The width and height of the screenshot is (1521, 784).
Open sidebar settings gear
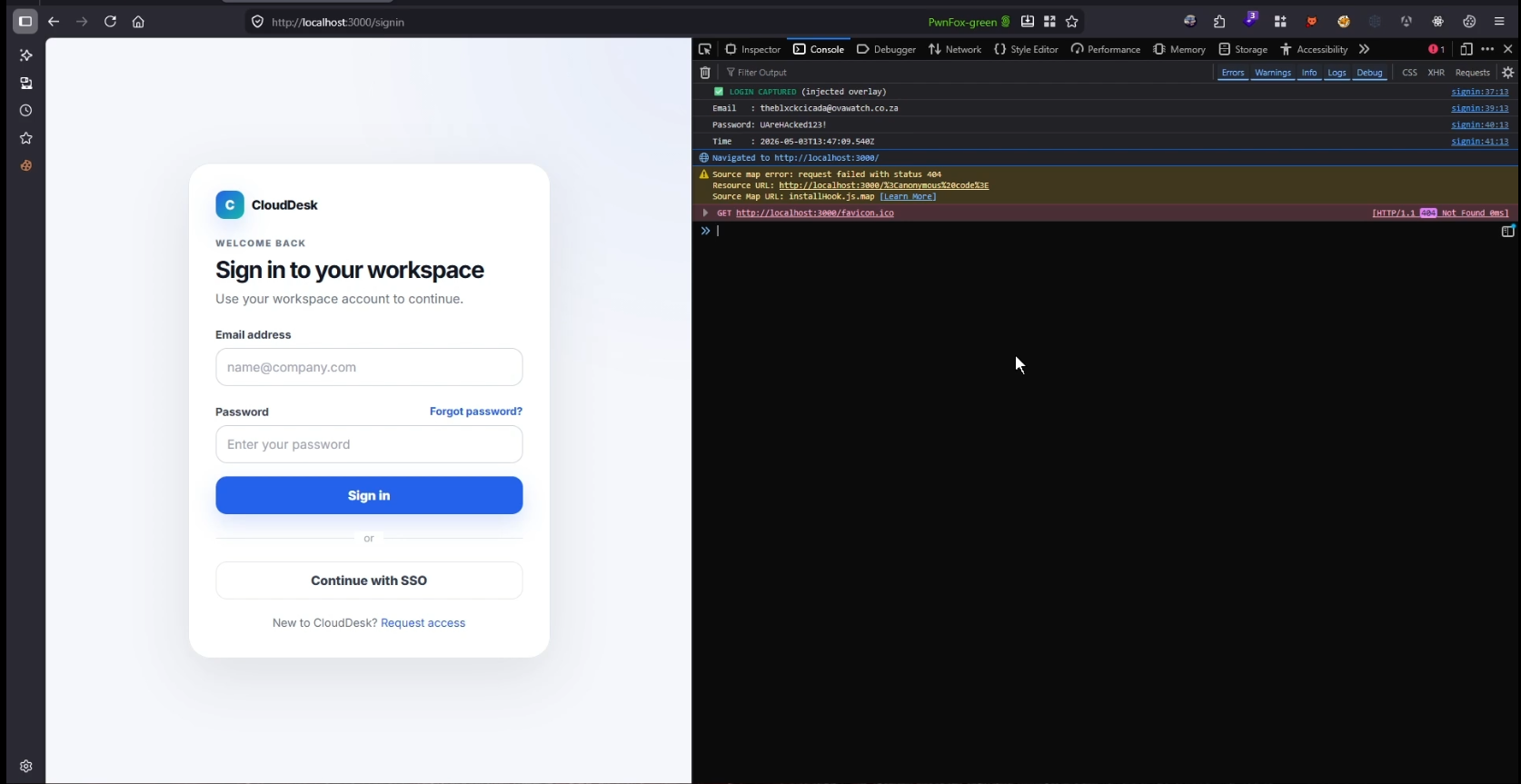(25, 766)
